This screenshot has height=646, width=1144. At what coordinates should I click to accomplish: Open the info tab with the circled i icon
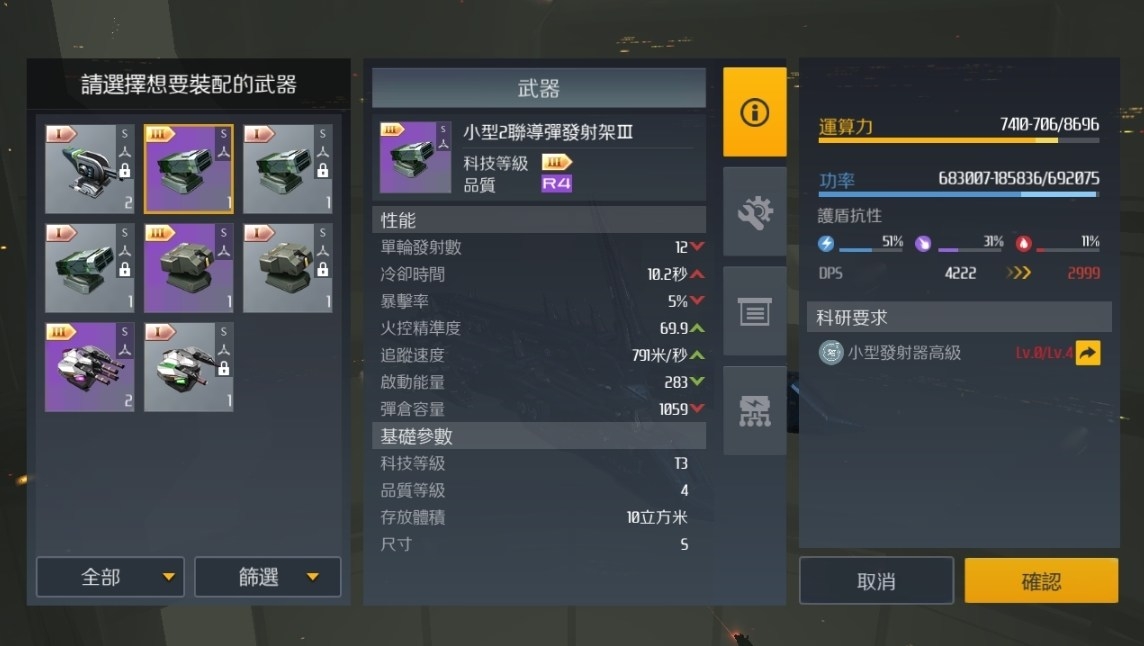tap(754, 112)
